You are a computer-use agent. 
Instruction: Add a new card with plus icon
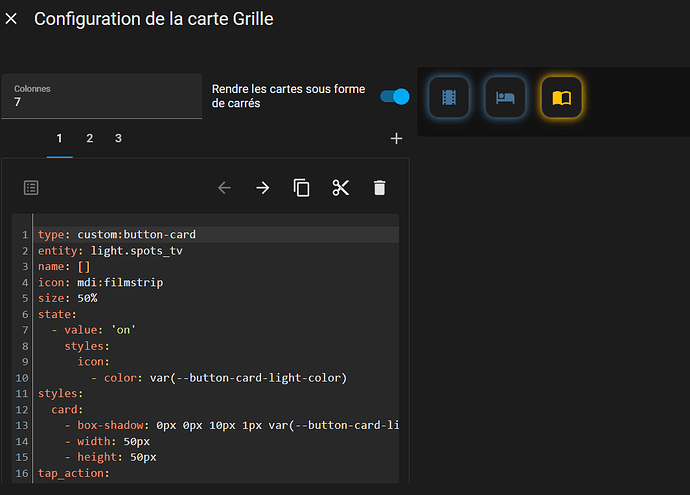click(396, 139)
